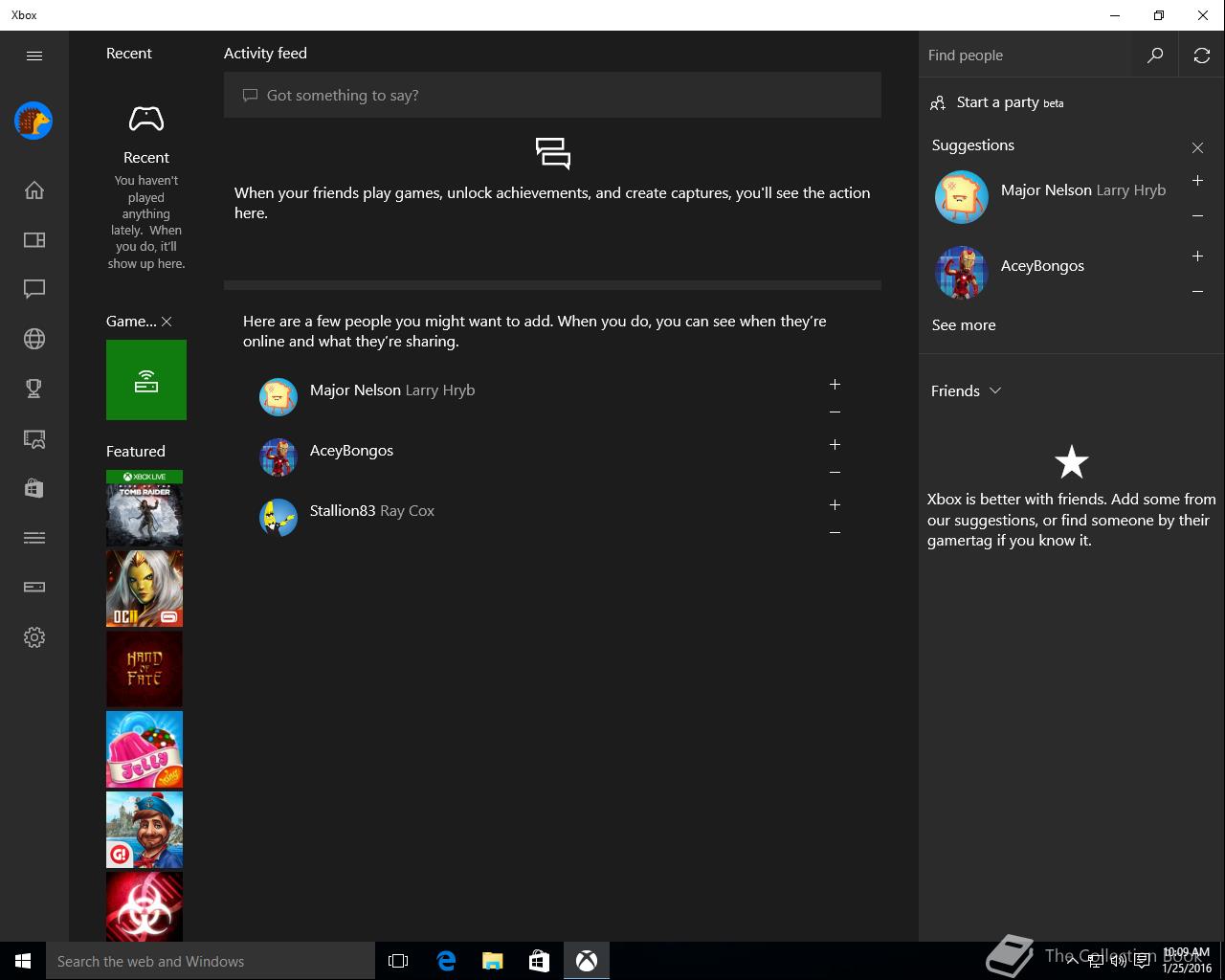
Task: Open My games sidebar icon
Action: (x=34, y=240)
